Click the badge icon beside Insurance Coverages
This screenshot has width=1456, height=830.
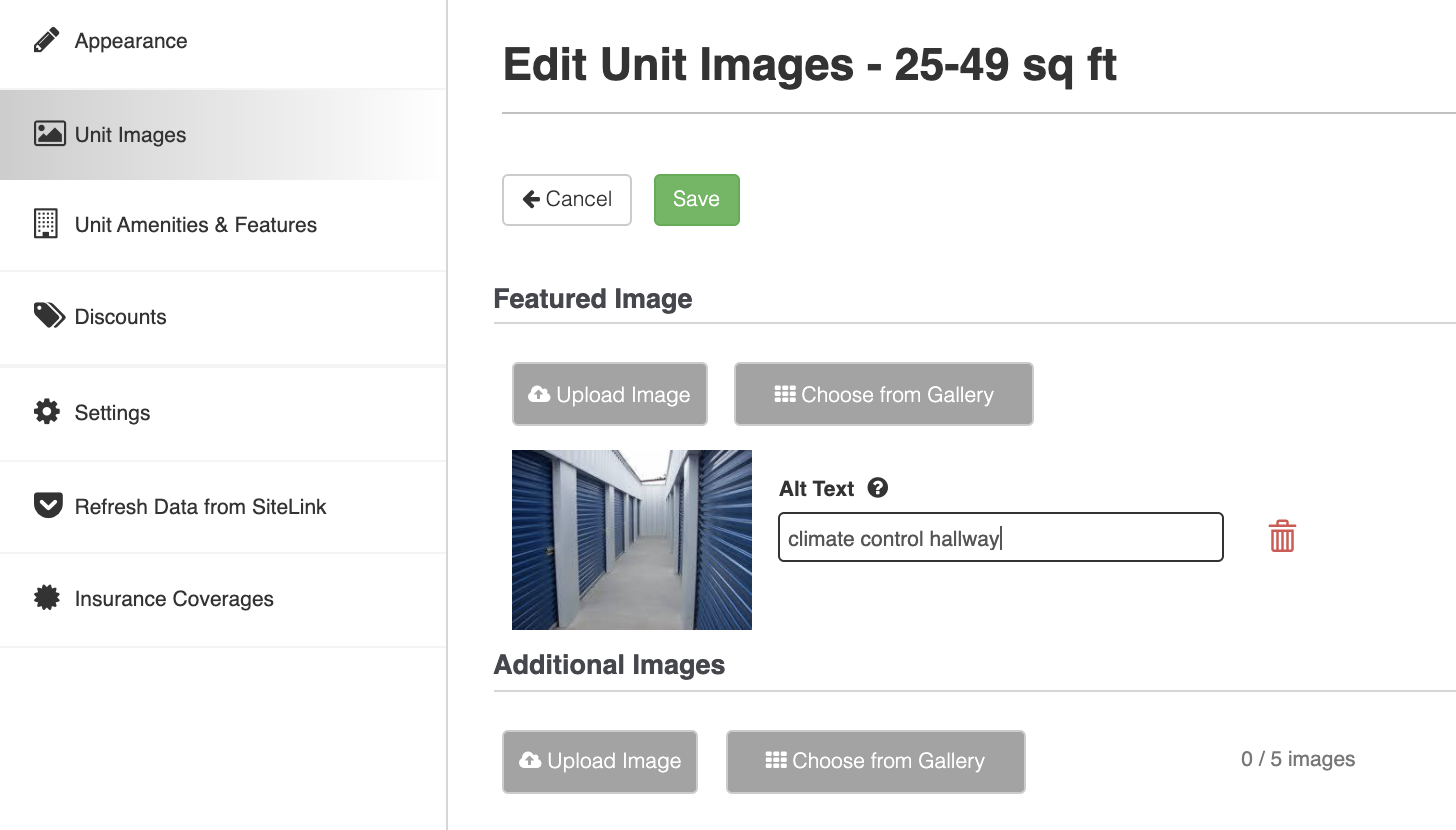tap(46, 598)
